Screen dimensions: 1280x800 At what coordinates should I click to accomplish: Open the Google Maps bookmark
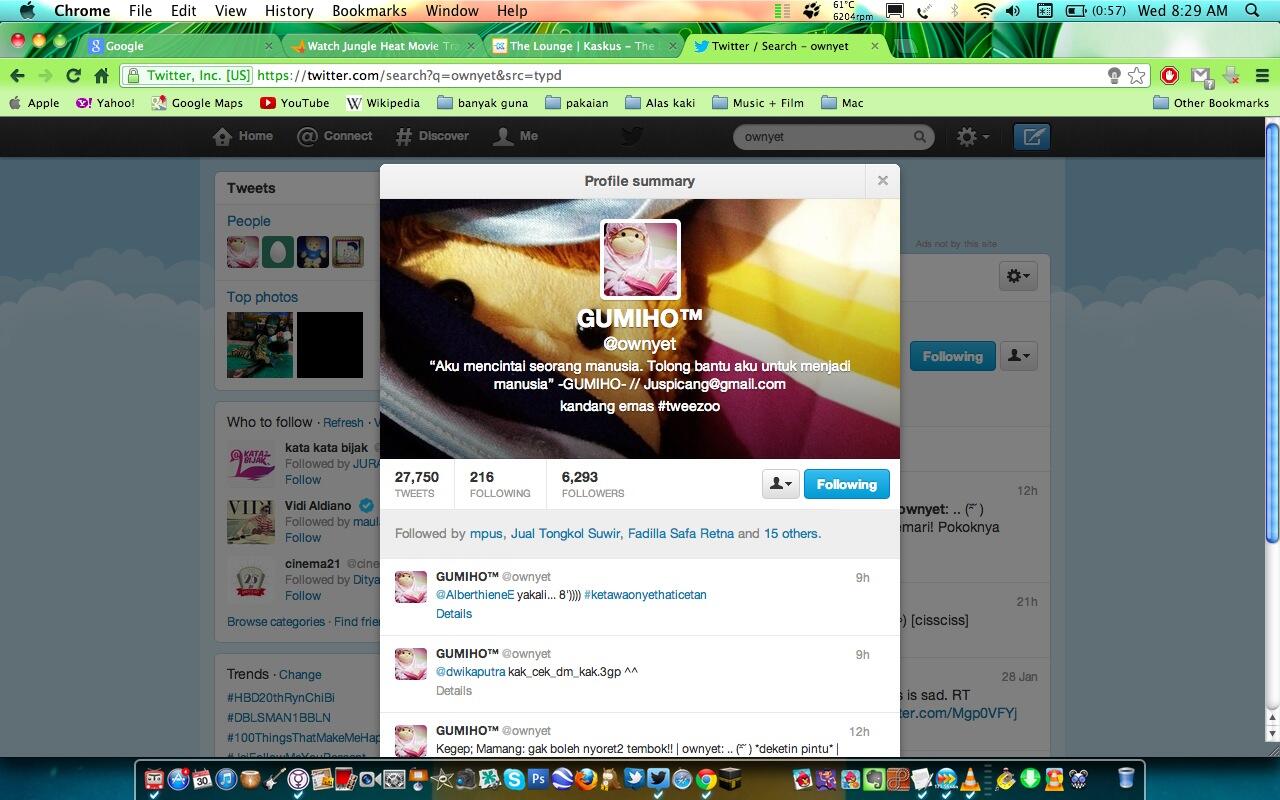pos(197,103)
